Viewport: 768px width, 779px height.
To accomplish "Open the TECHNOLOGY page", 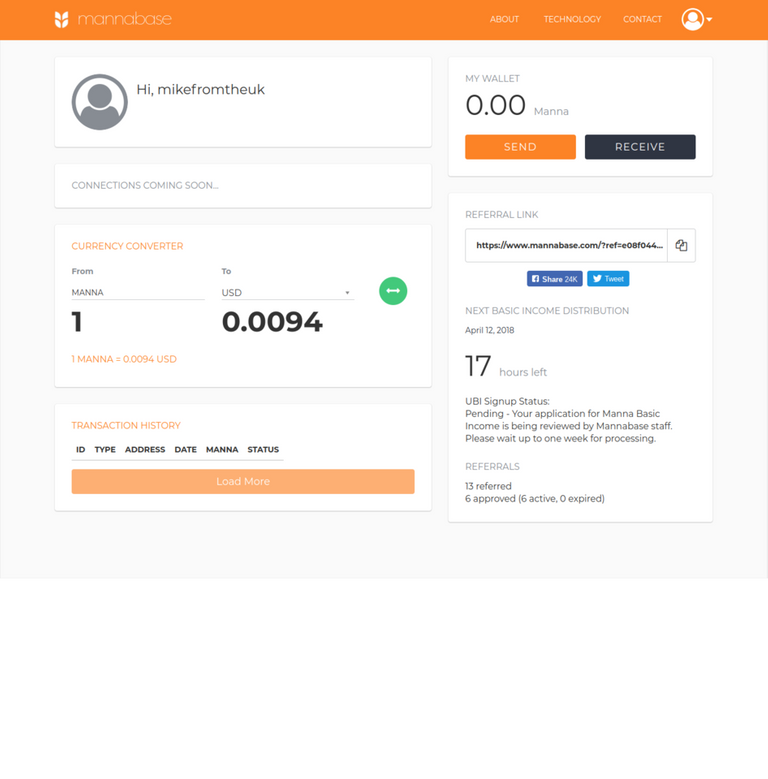I will [x=572, y=19].
